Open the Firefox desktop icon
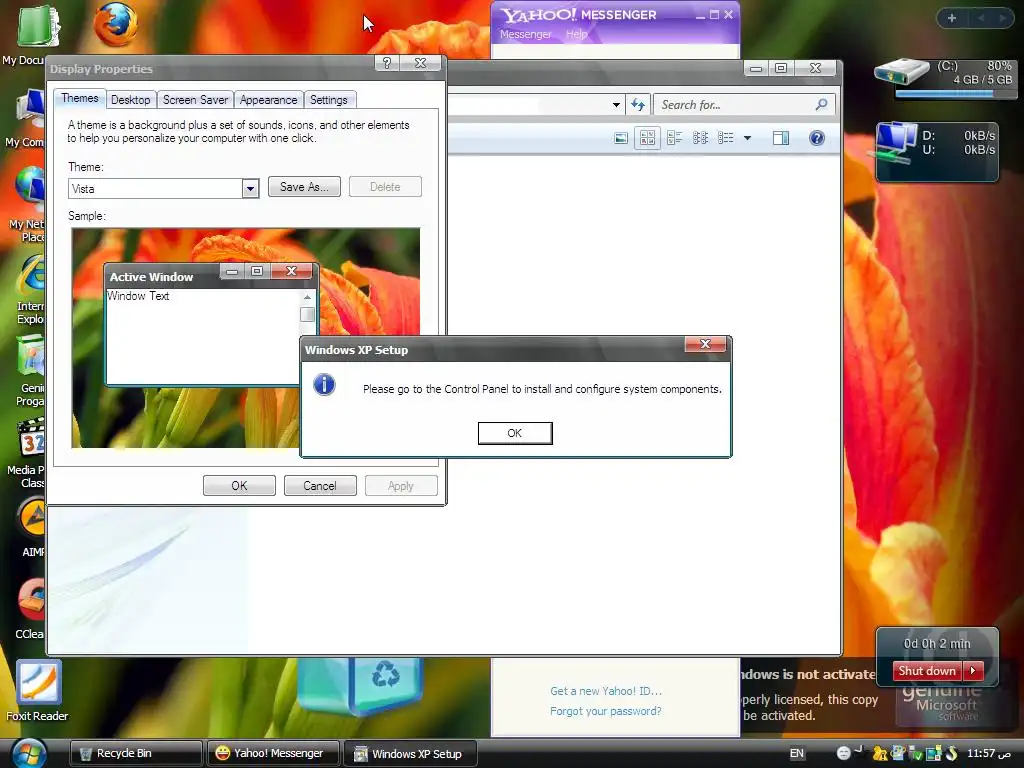Image resolution: width=1024 pixels, height=768 pixels. (116, 24)
